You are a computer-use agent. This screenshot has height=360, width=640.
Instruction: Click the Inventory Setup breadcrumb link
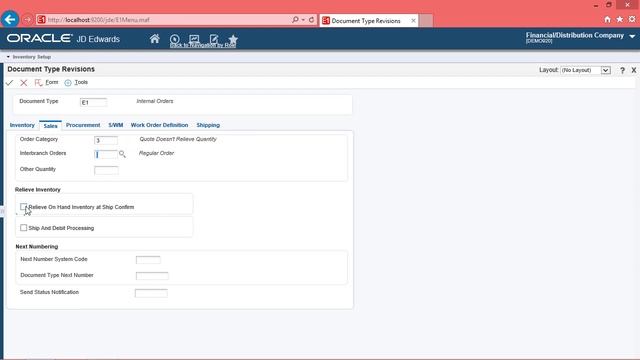pyautogui.click(x=32, y=57)
